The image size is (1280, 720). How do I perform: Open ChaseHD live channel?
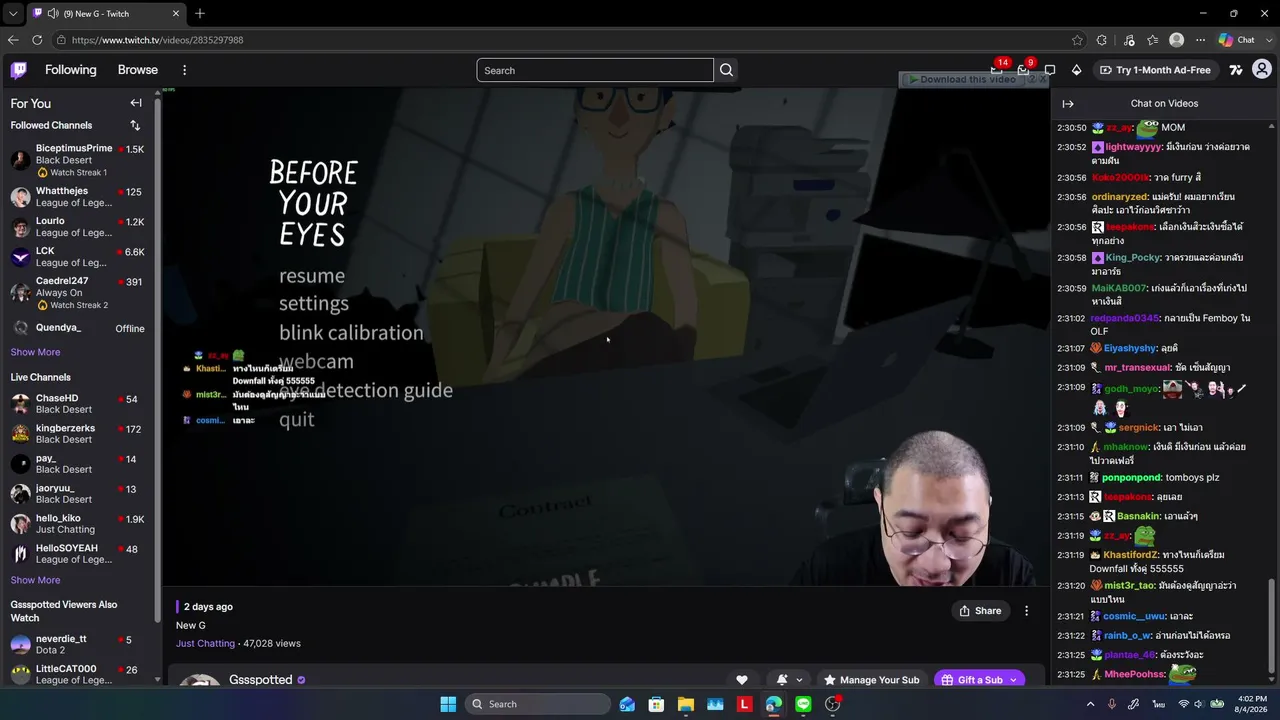pyautogui.click(x=79, y=404)
